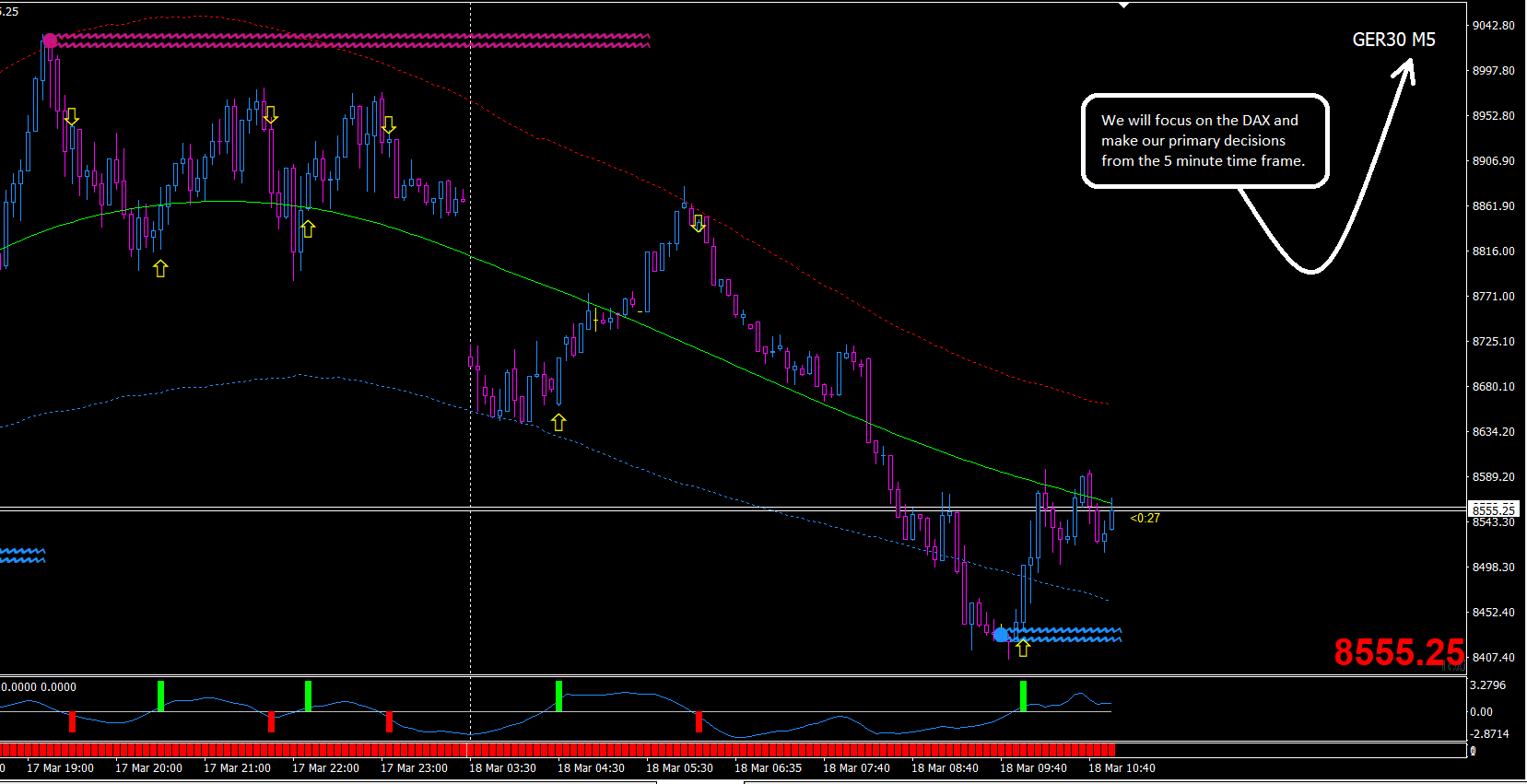Click yellow up arrow after 17 Mar 20:00
This screenshot has height=784, width=1527.
(x=160, y=268)
